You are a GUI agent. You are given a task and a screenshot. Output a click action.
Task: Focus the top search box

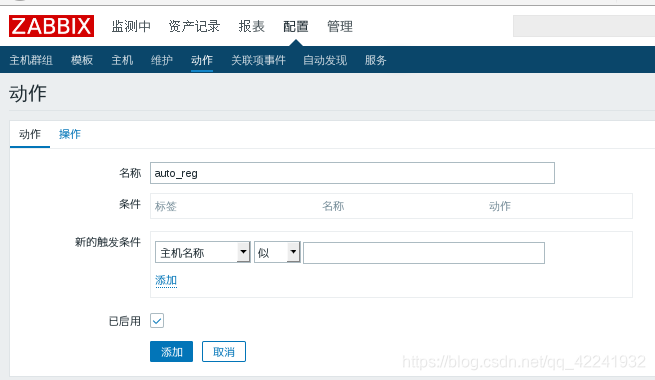click(x=584, y=26)
